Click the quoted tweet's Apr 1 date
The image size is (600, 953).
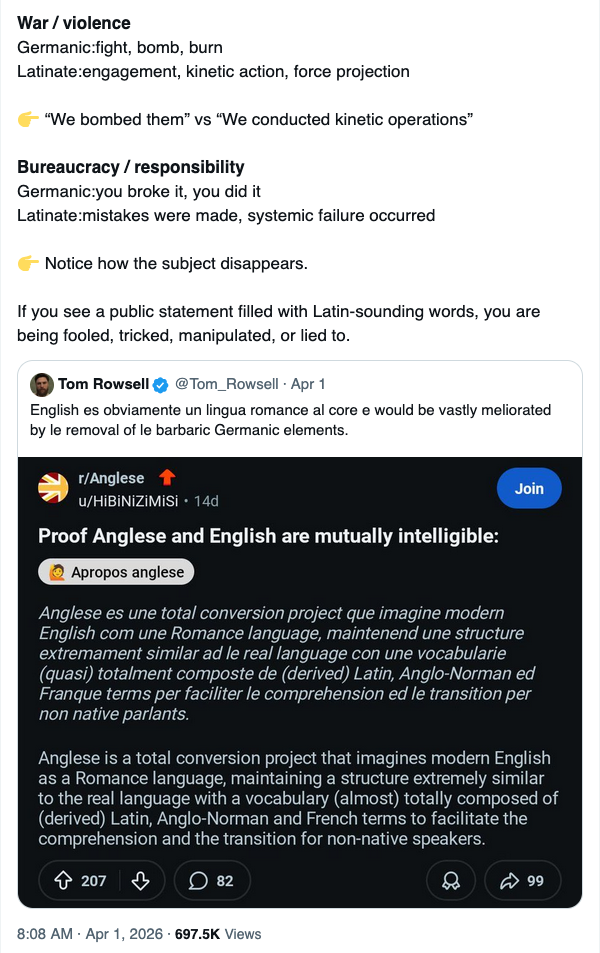pos(308,385)
